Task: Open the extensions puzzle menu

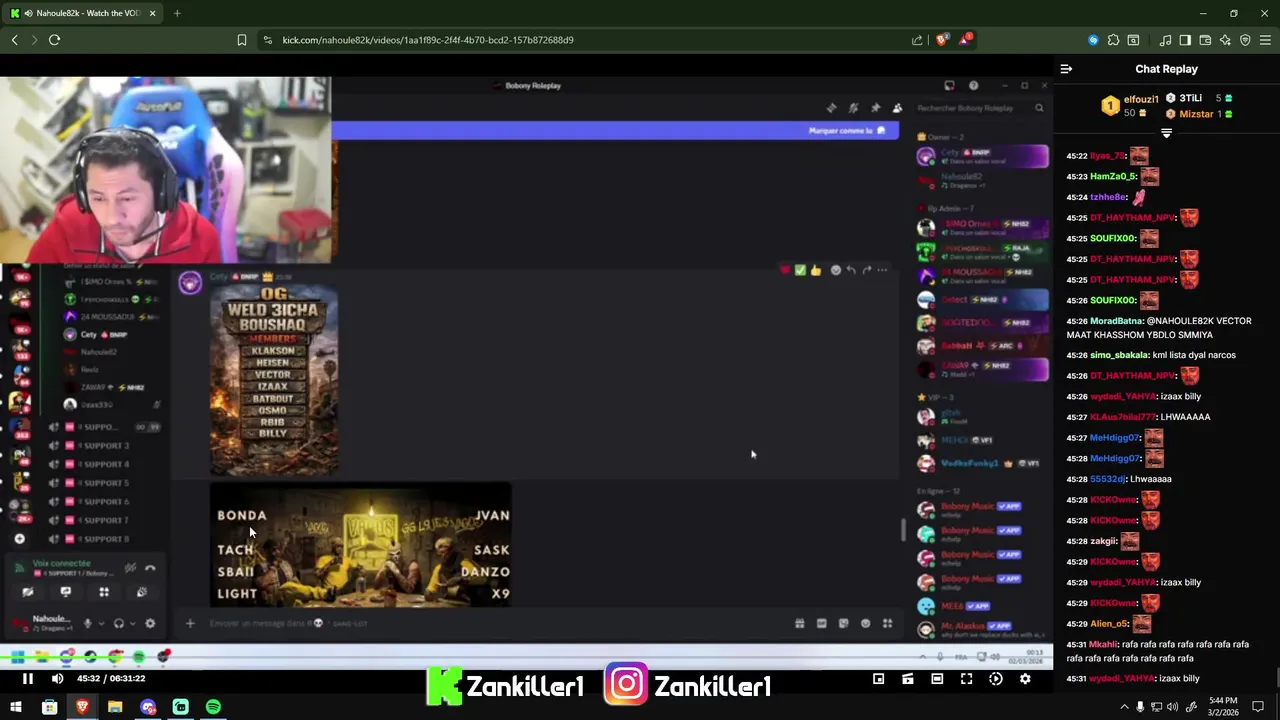Action: [x=1113, y=40]
